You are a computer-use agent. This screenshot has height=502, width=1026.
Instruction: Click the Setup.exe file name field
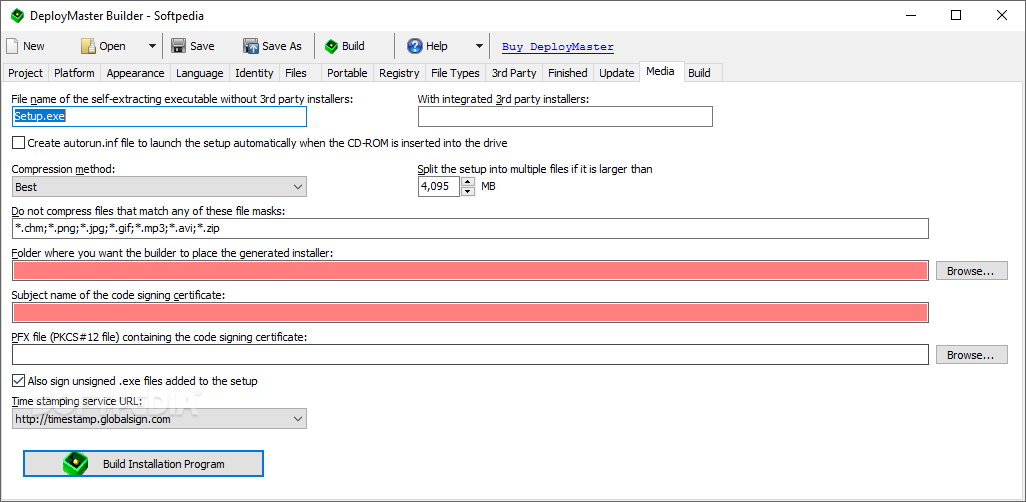pos(159,117)
